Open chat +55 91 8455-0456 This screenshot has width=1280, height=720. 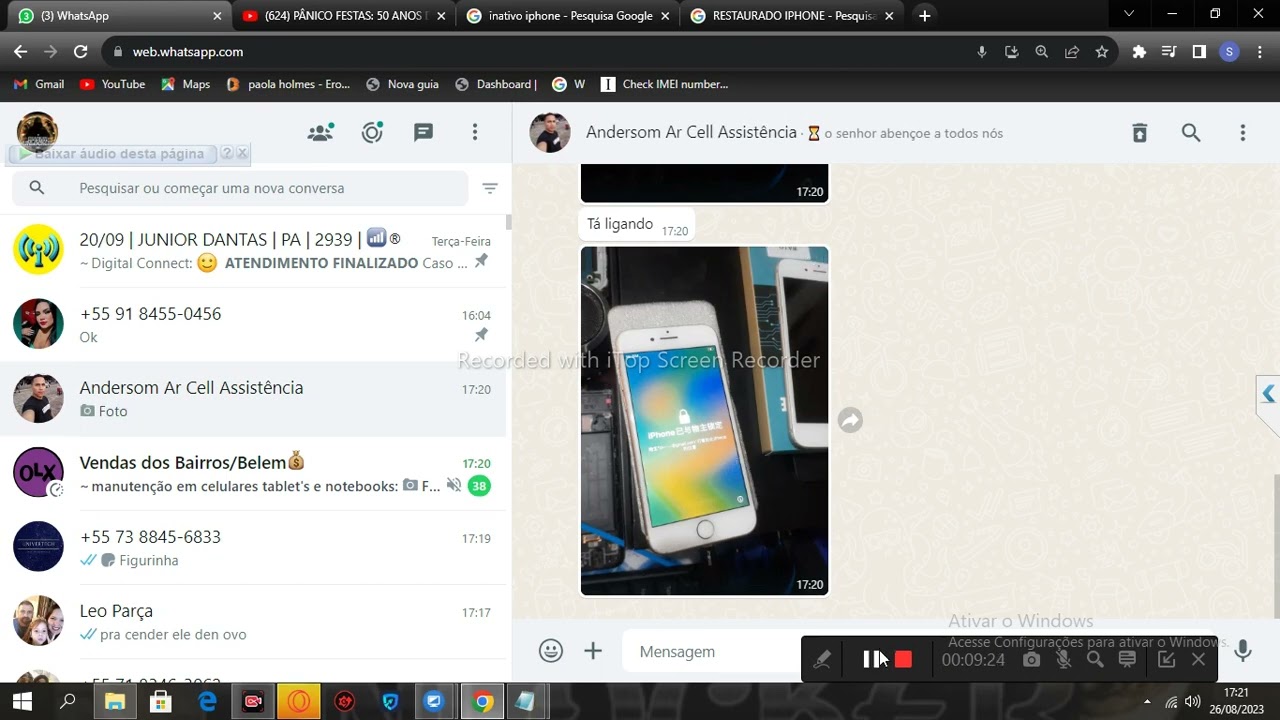point(253,324)
